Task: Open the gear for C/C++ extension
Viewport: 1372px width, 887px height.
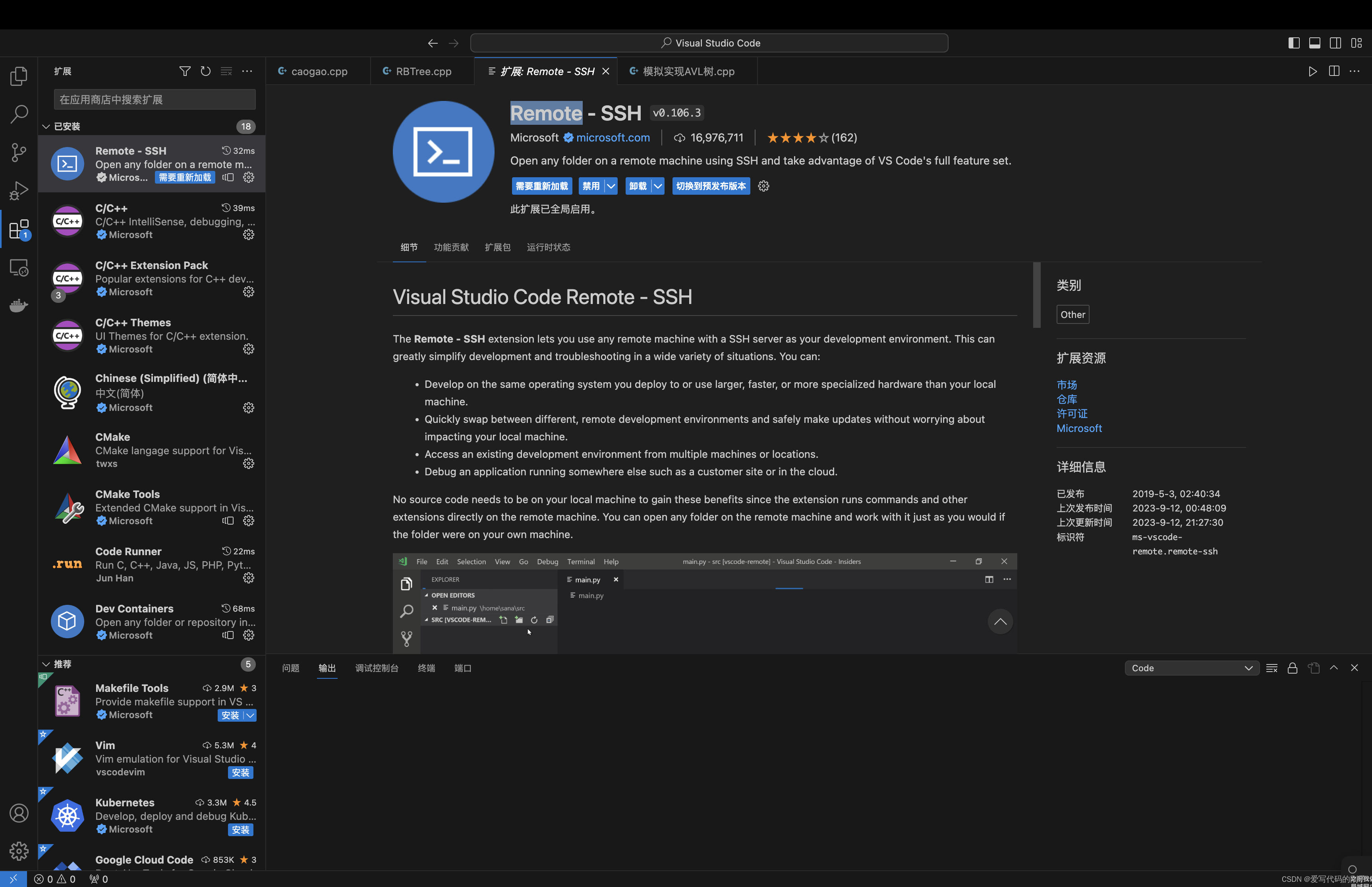Action: point(249,234)
